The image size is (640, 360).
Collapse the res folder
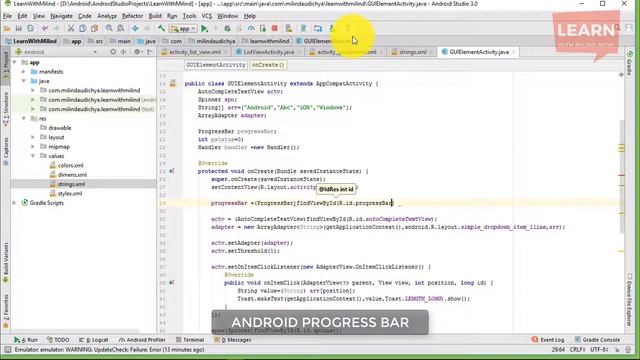pyautogui.click(x=24, y=118)
